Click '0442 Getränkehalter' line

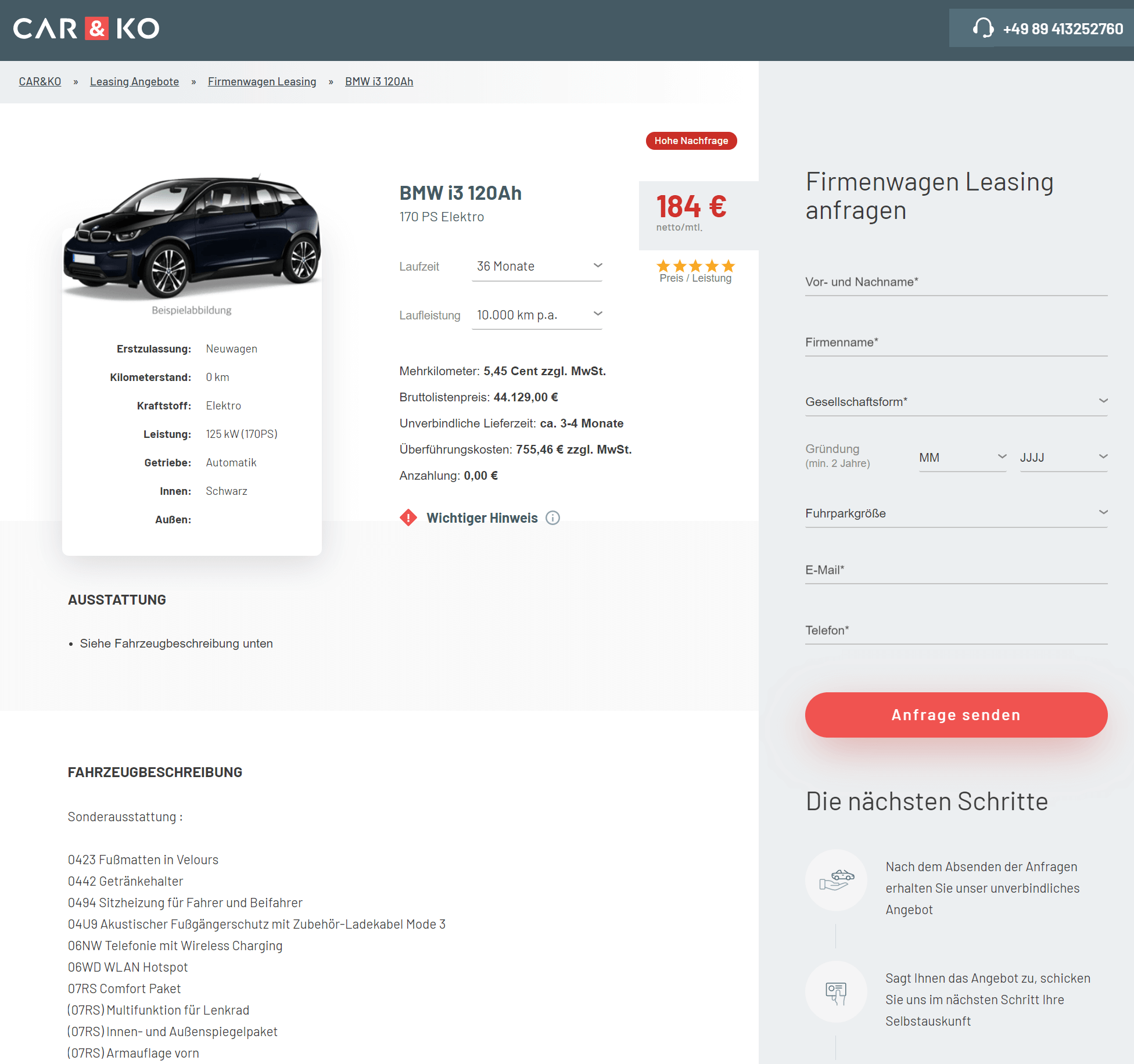point(125,881)
